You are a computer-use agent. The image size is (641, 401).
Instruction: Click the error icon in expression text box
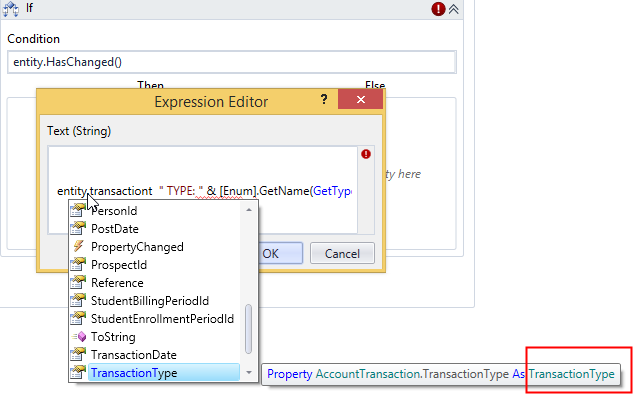coord(366,155)
